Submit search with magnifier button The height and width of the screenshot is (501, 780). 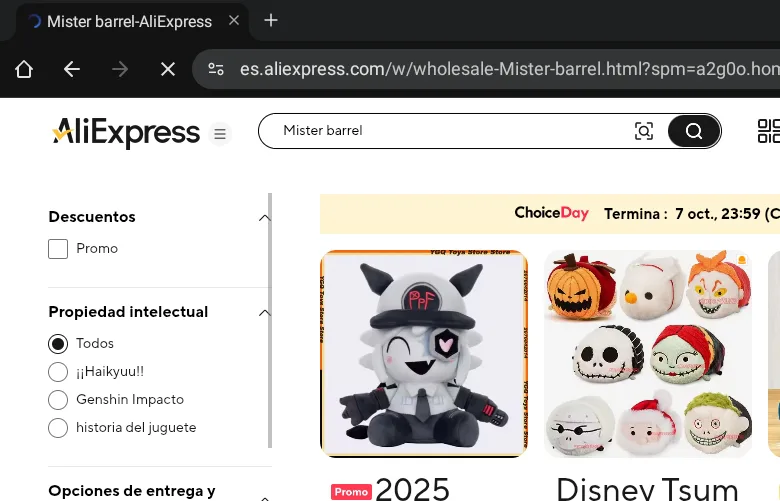693,131
